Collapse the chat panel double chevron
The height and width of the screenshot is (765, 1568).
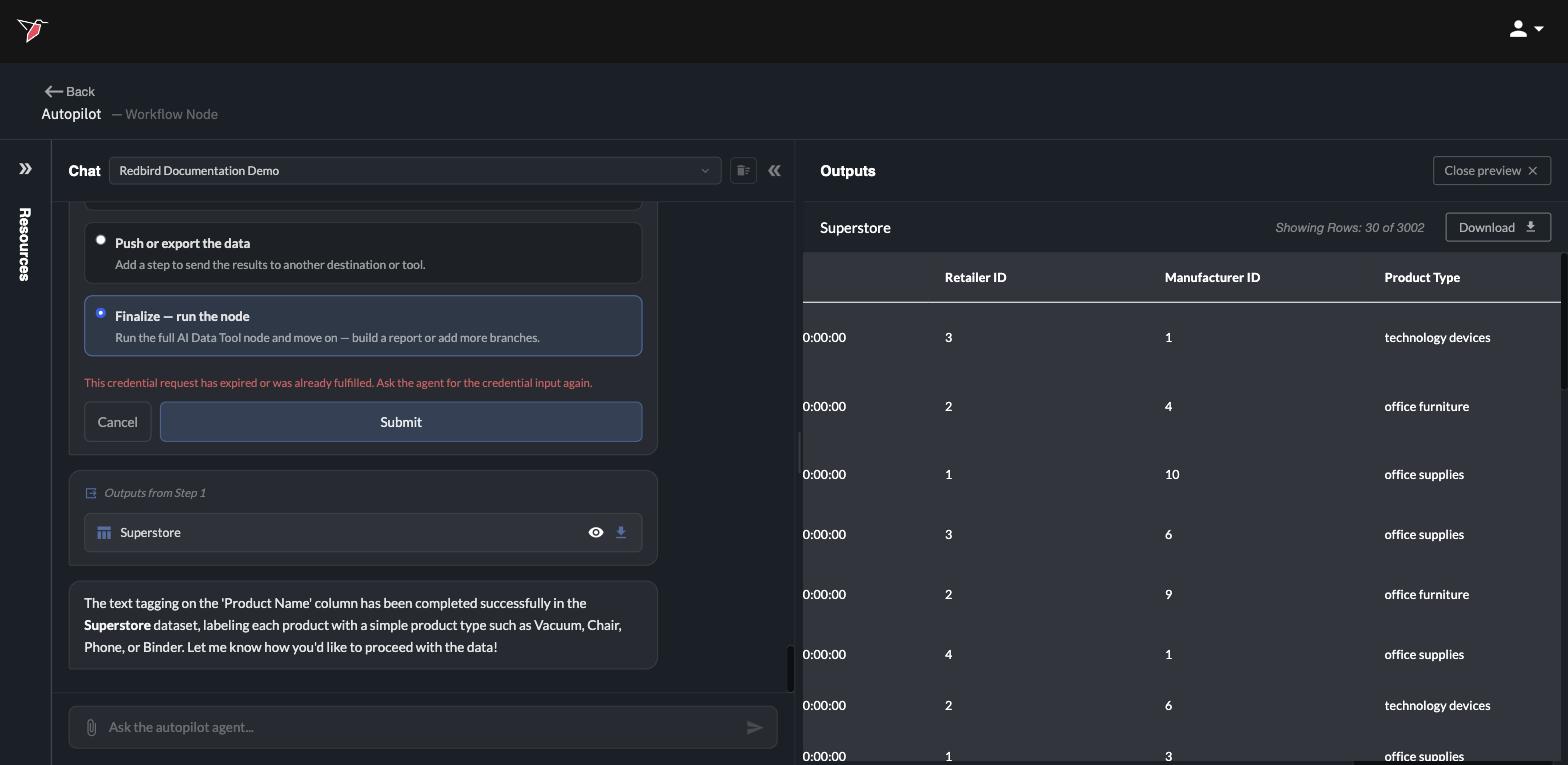coord(774,171)
